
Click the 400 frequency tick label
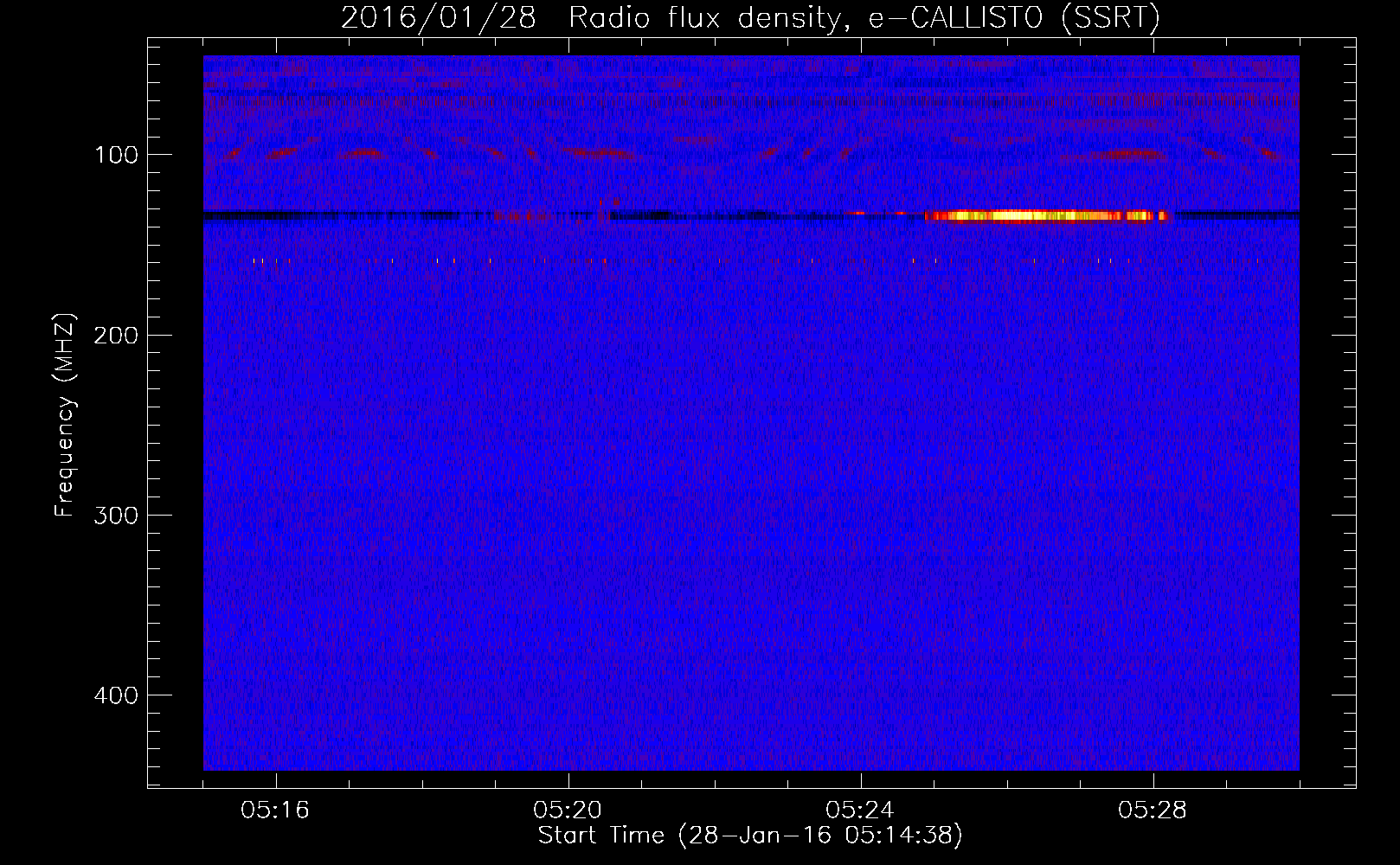click(116, 695)
